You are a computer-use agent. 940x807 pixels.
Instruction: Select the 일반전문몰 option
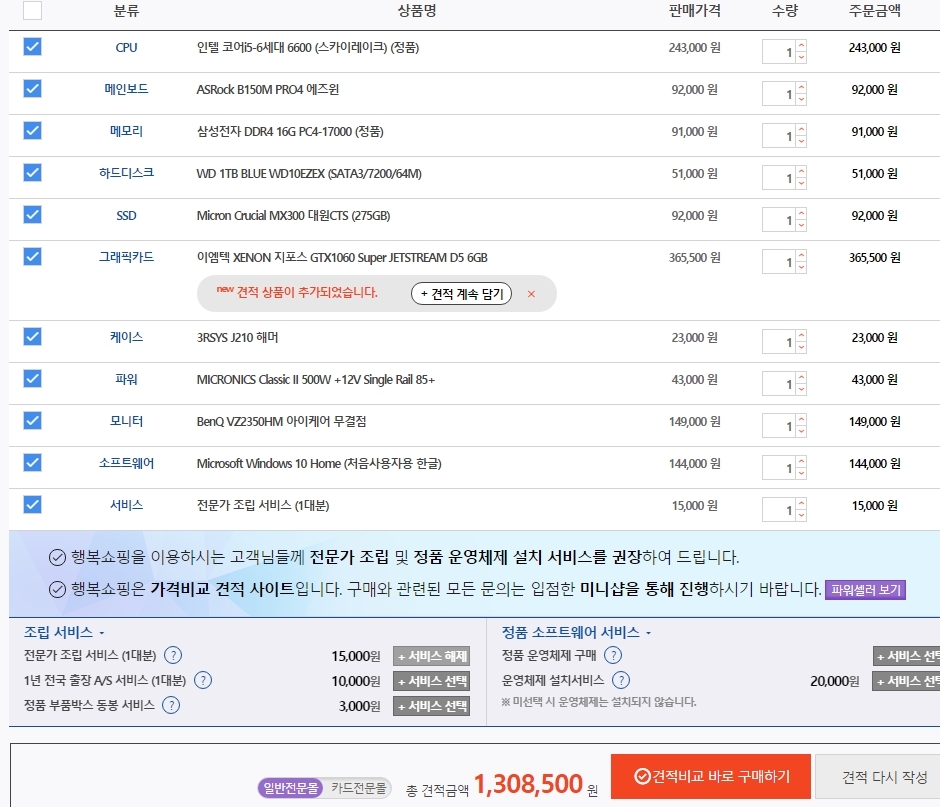(x=291, y=789)
